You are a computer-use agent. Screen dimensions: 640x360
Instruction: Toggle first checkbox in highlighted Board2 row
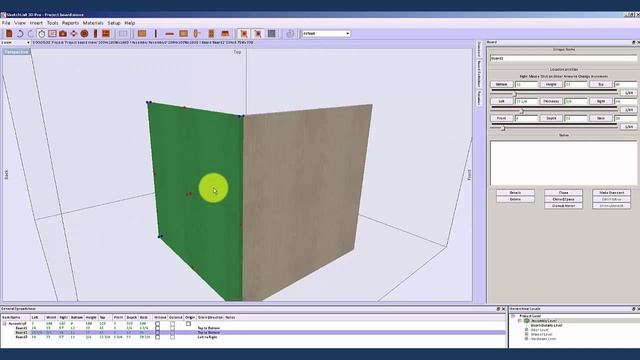pyautogui.click(x=158, y=333)
